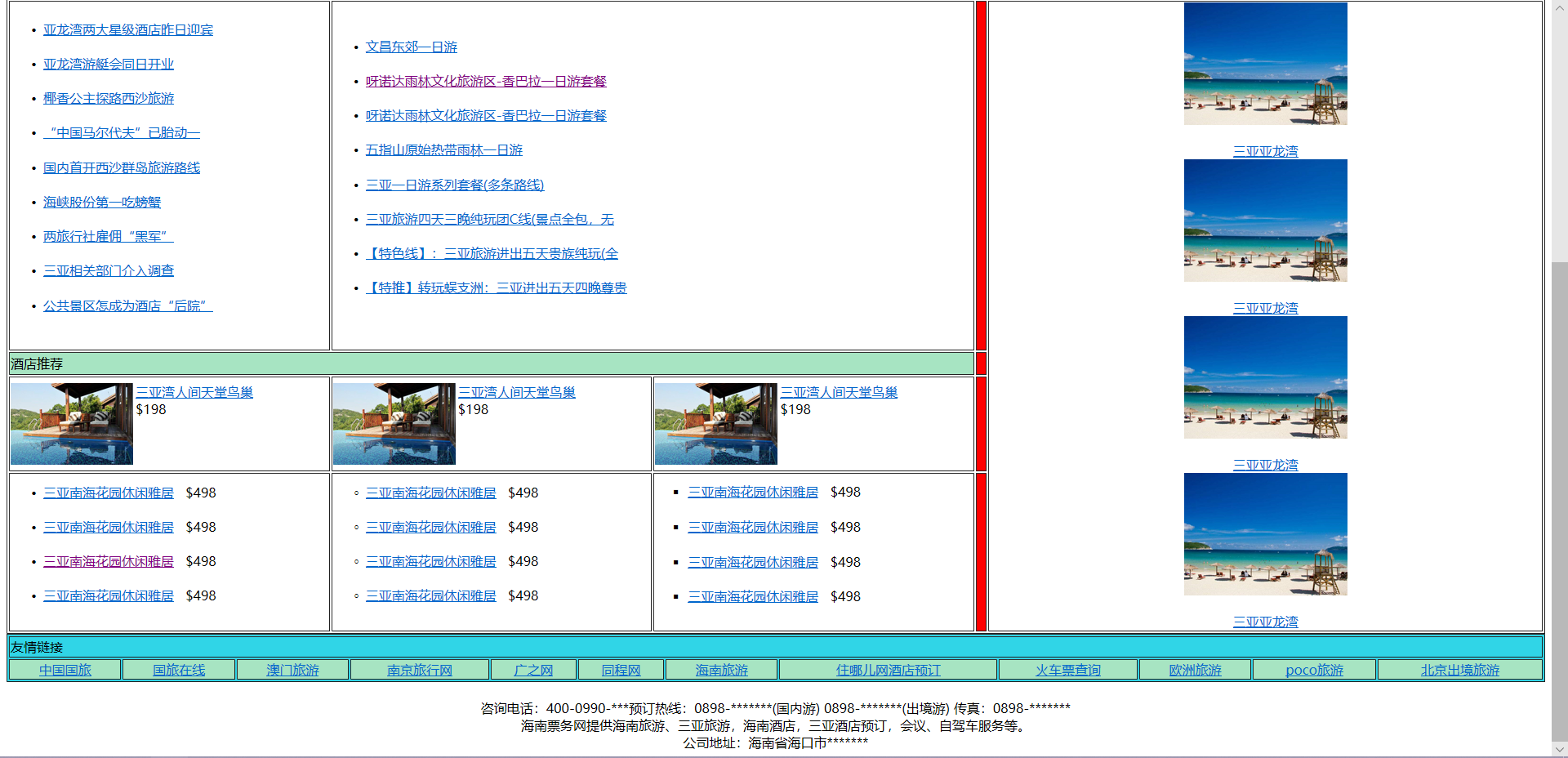Visit the poco旅游 link
This screenshot has height=758, width=1568.
[1313, 671]
